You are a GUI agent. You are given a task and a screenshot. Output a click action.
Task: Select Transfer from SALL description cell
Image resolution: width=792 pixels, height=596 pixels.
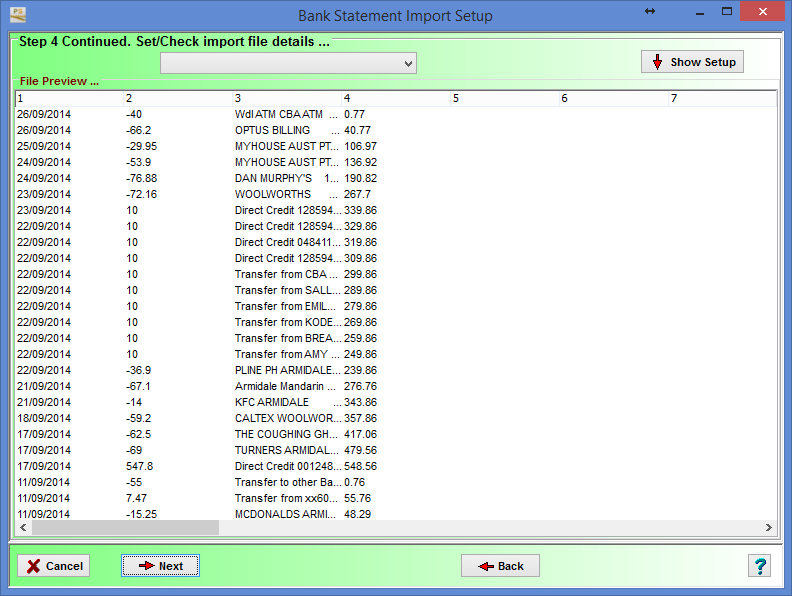click(287, 290)
